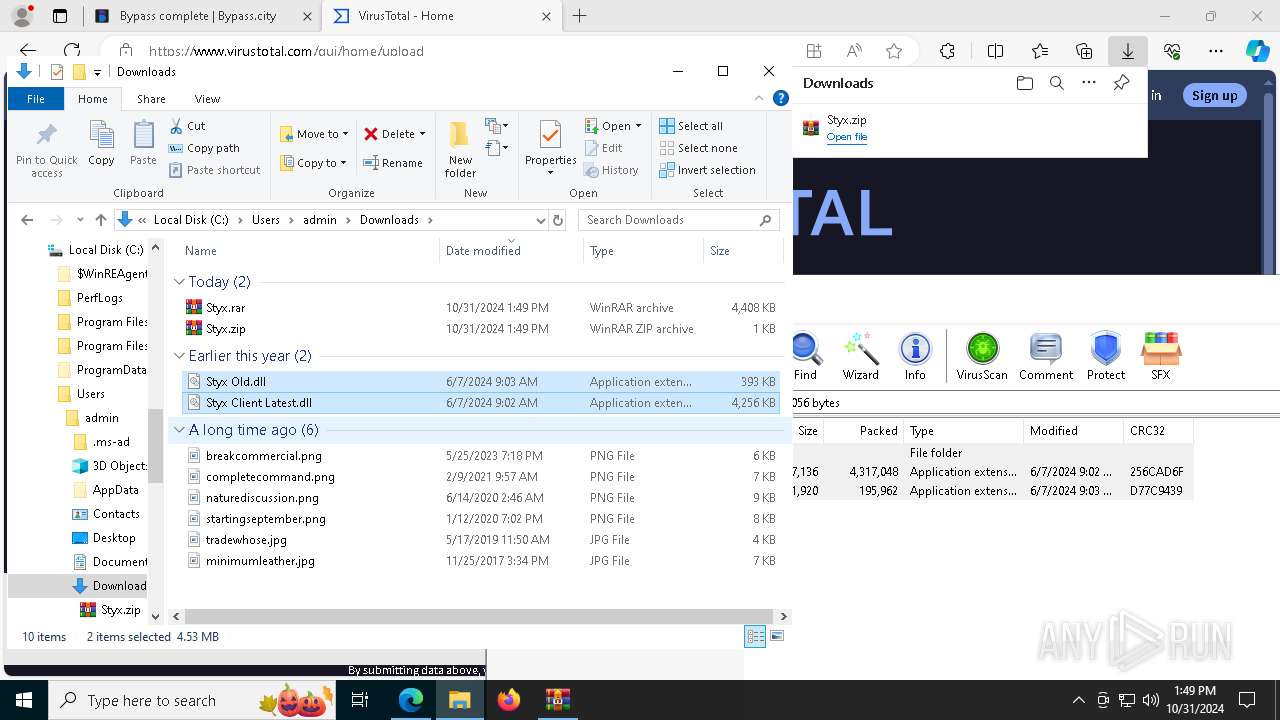Click Open file link under Styx.zip
The image size is (1280, 720).
[x=846, y=137]
